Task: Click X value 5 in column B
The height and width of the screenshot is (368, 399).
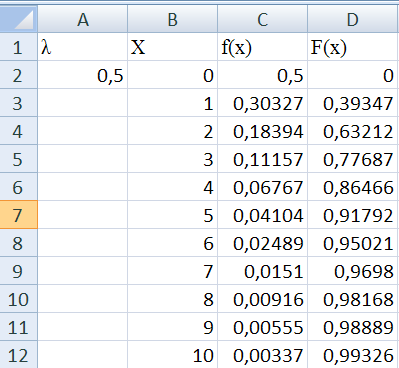Action: pyautogui.click(x=172, y=215)
